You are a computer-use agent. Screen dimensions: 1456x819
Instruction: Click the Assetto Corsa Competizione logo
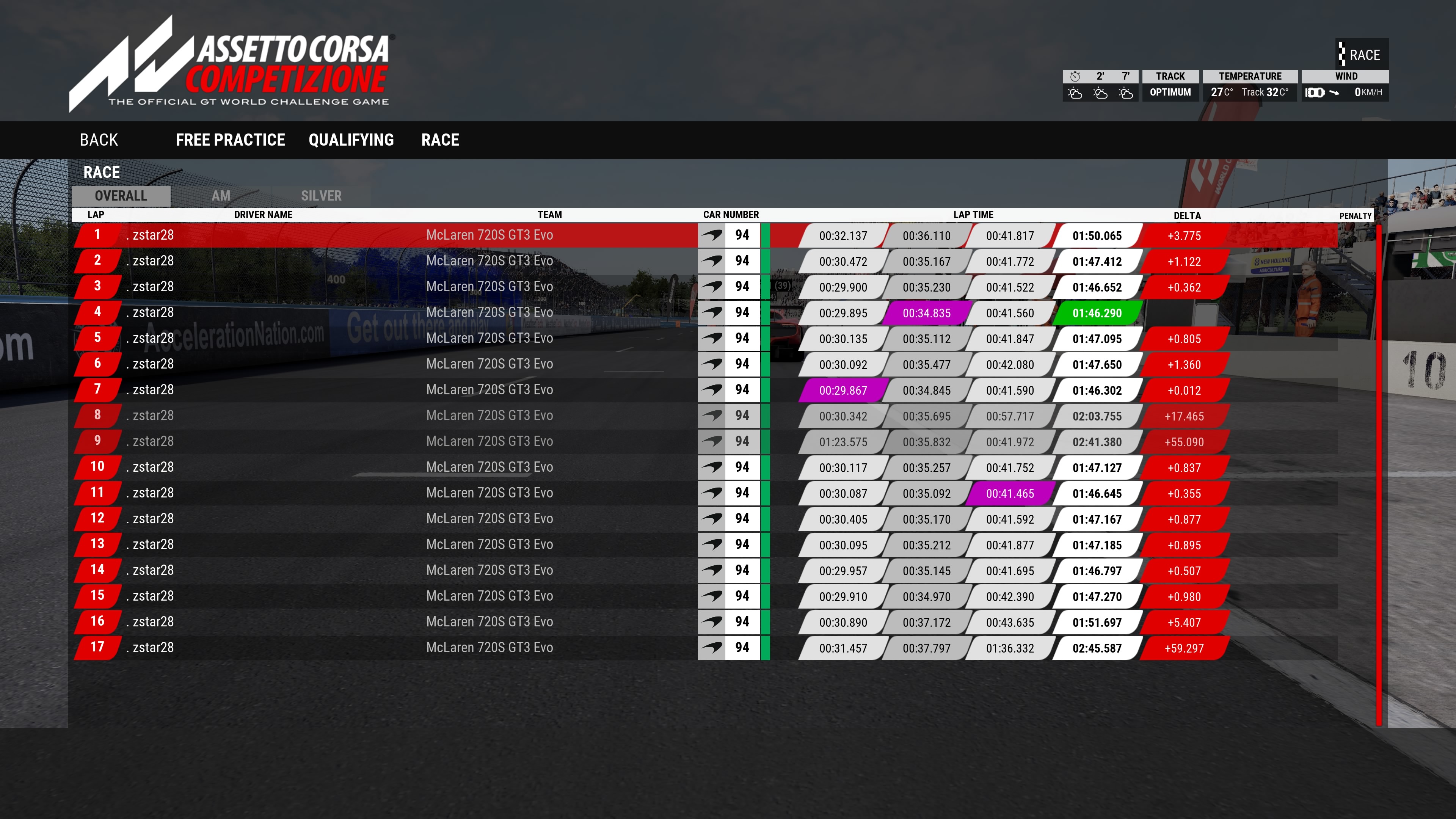click(232, 64)
